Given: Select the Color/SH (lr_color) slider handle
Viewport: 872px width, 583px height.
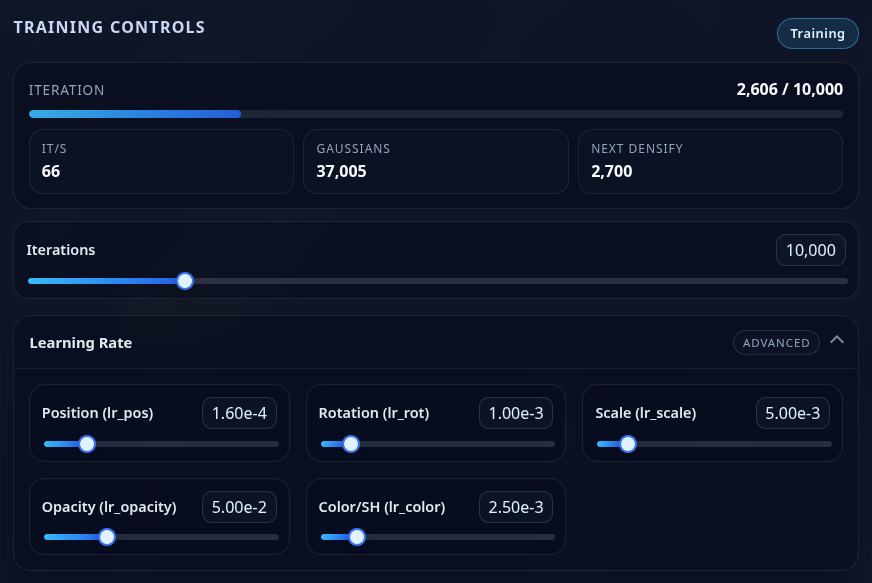Looking at the screenshot, I should coord(357,537).
